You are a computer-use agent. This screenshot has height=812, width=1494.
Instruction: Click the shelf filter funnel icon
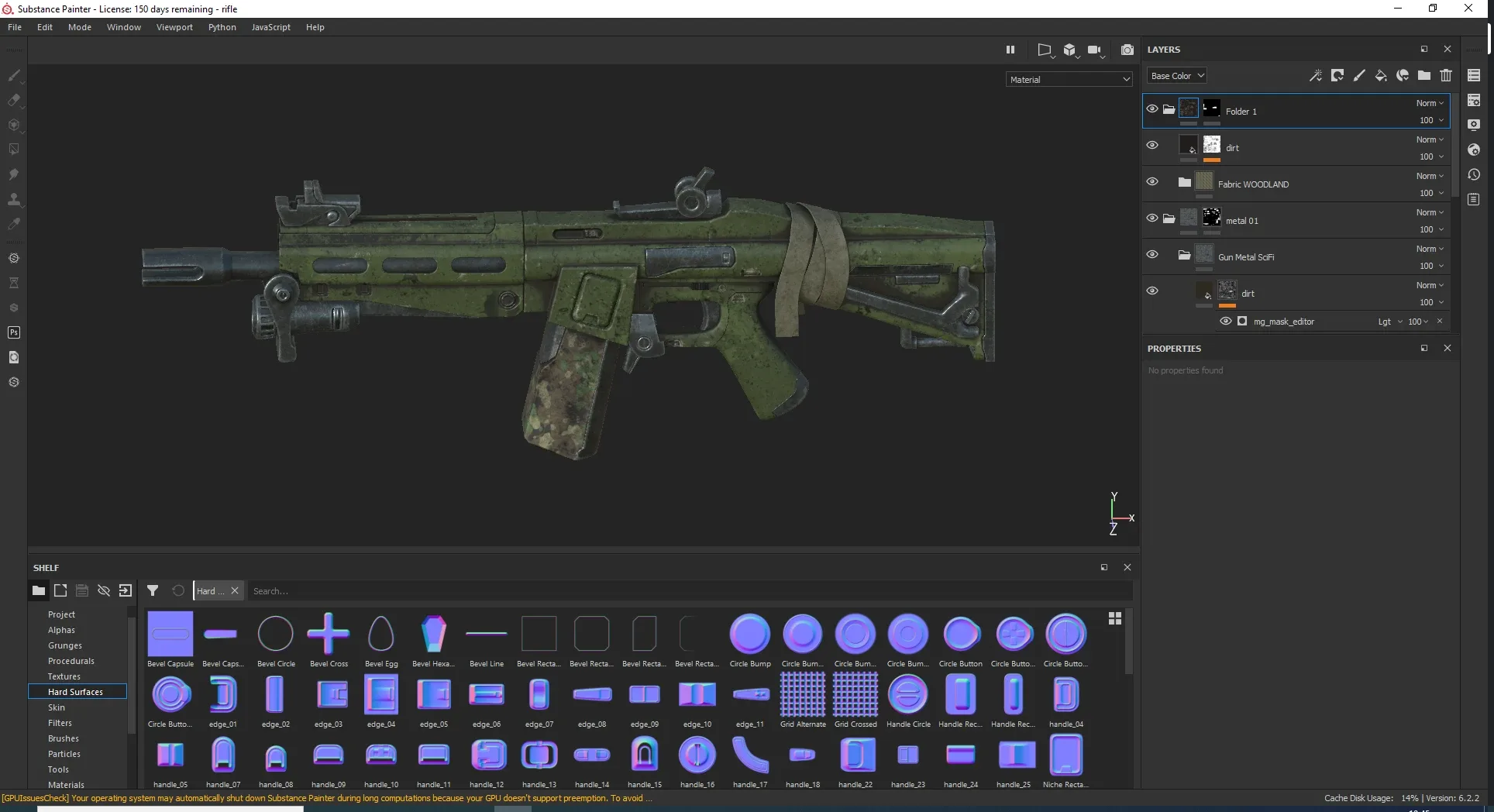point(153,590)
